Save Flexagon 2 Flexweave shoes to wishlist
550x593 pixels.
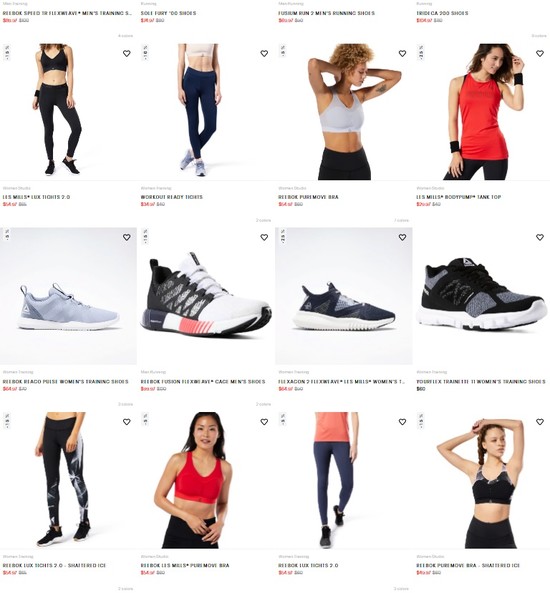[402, 237]
